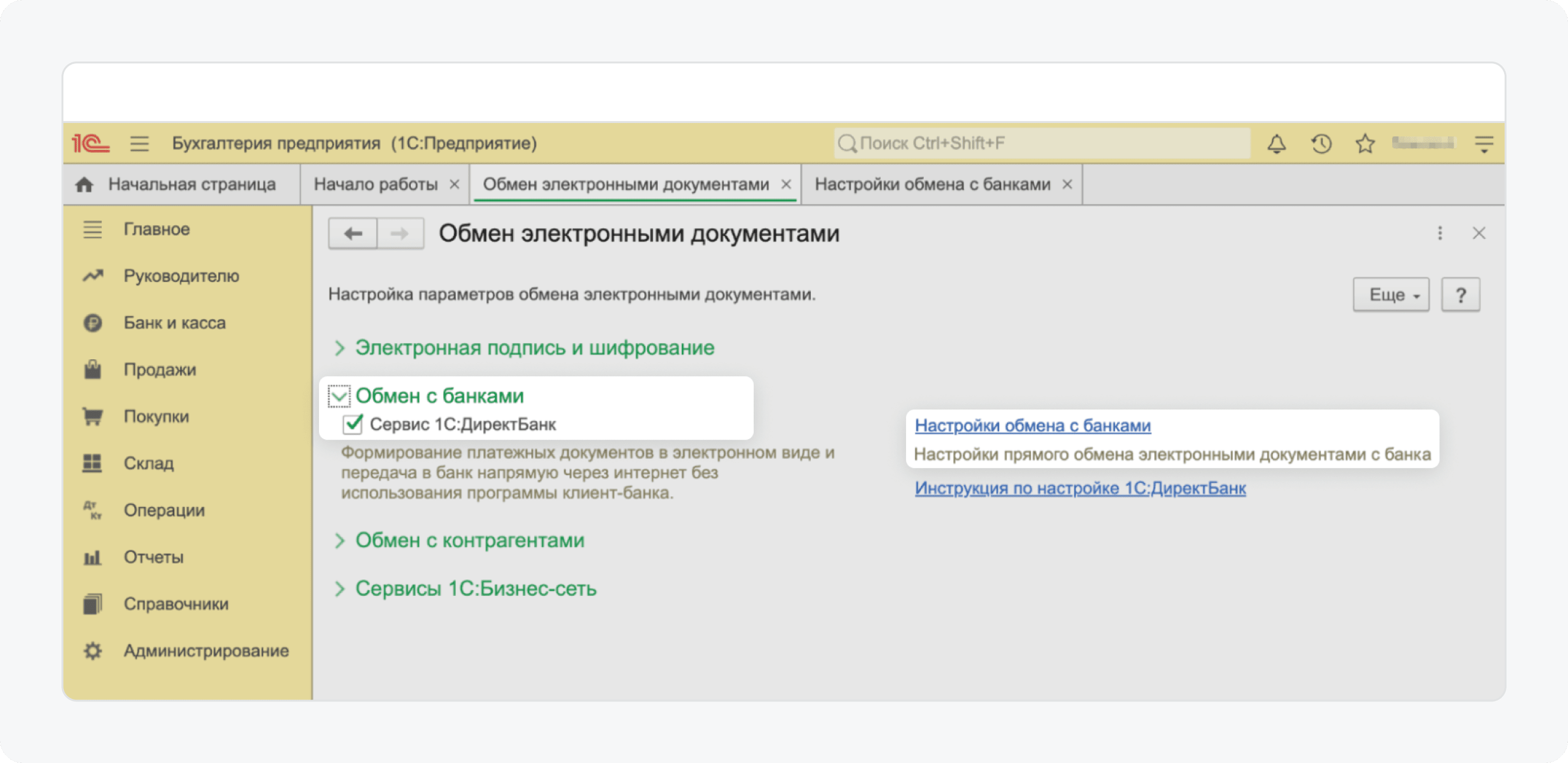Open the Операции section

[x=164, y=510]
